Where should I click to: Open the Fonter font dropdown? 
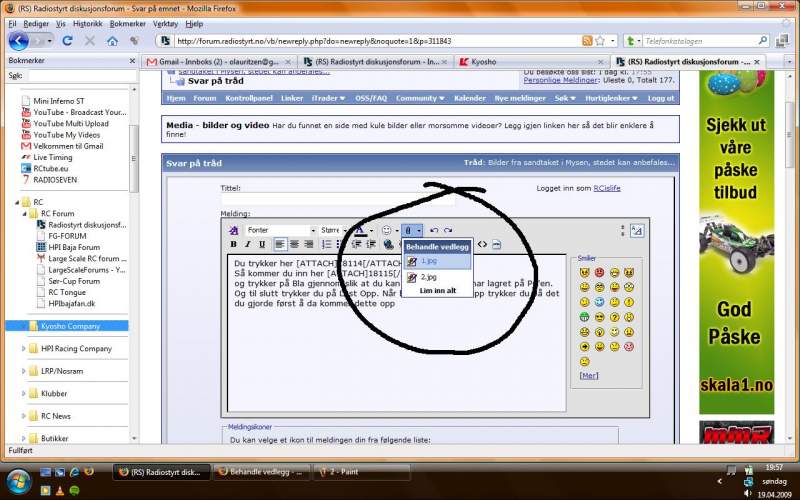(281, 230)
